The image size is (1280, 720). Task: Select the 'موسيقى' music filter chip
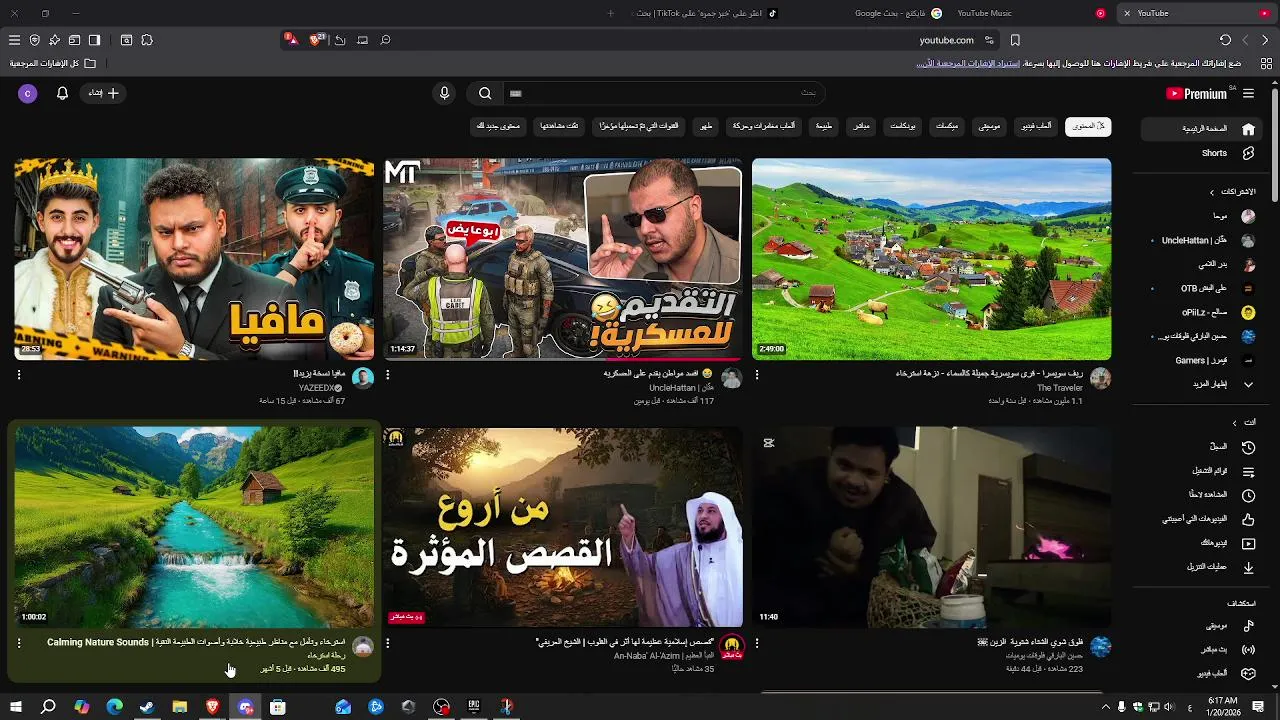989,126
